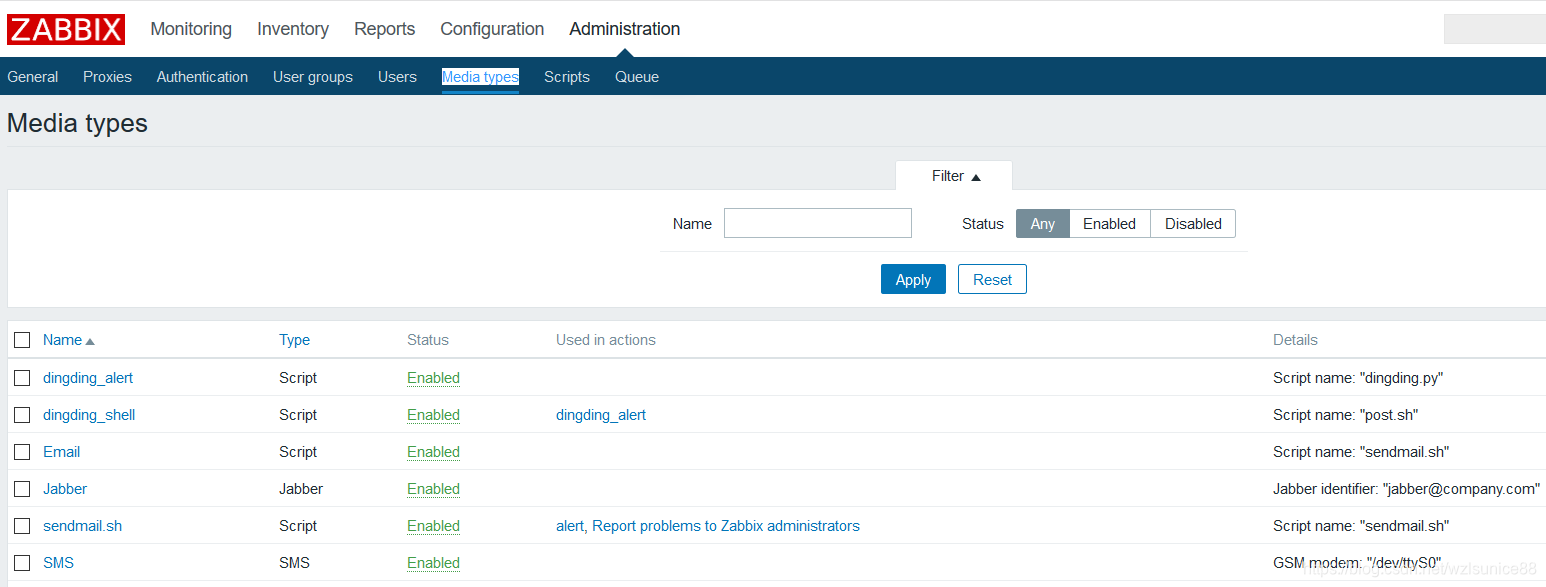Open the dingding_alert media type

click(88, 378)
